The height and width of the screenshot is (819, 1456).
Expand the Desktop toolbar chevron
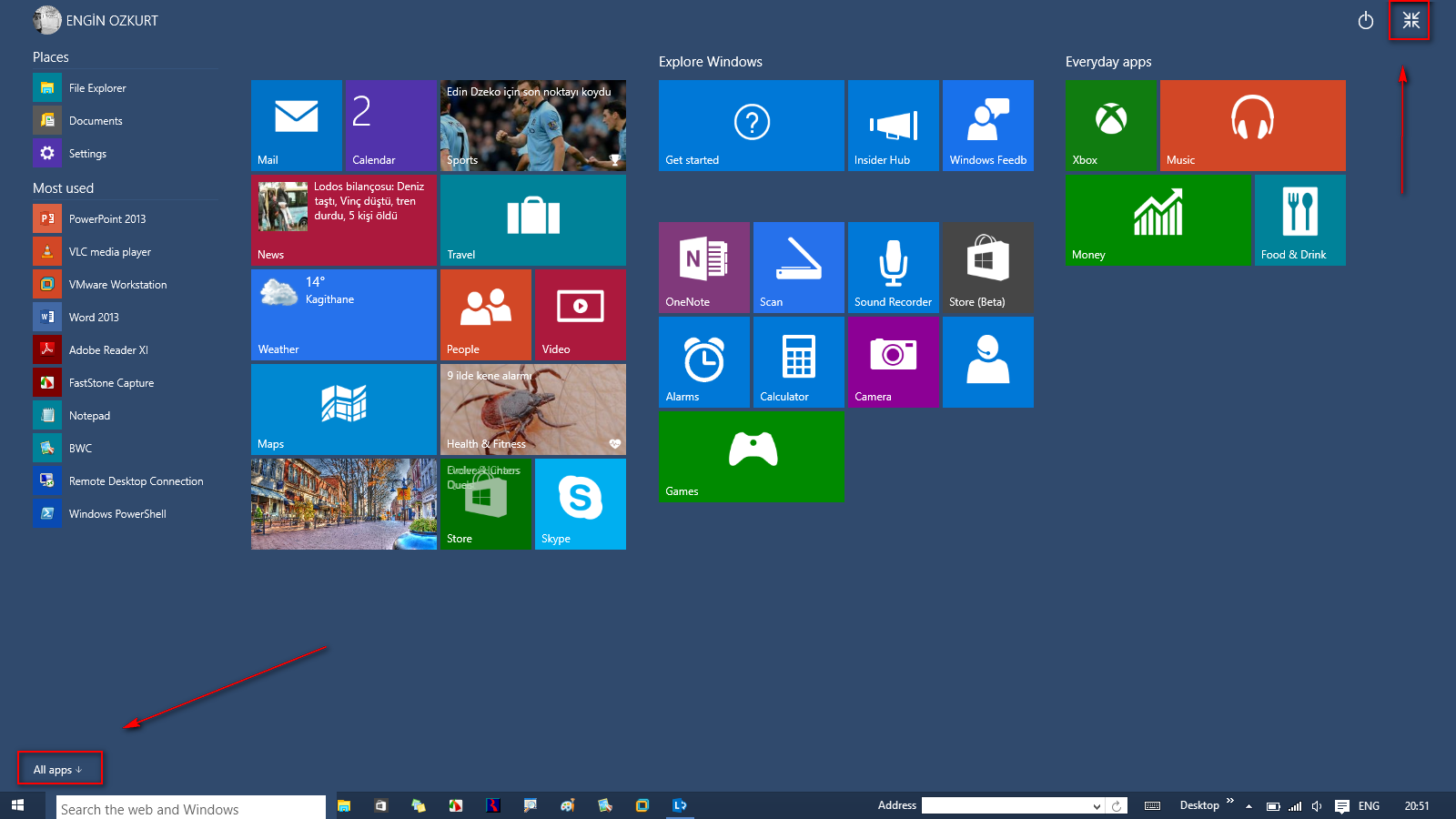(1230, 801)
